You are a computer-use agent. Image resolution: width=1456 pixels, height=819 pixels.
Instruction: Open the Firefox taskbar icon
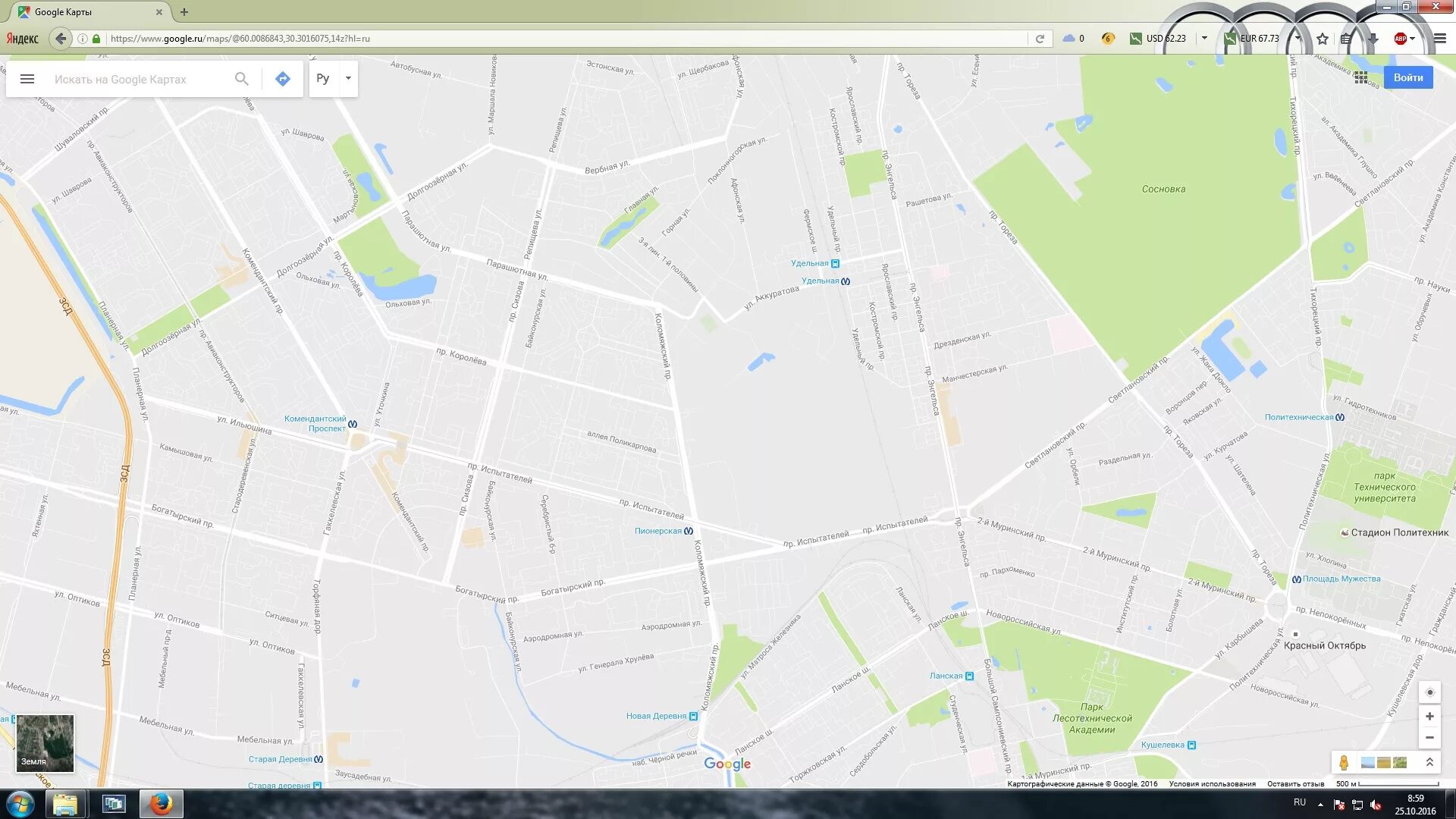click(x=161, y=804)
